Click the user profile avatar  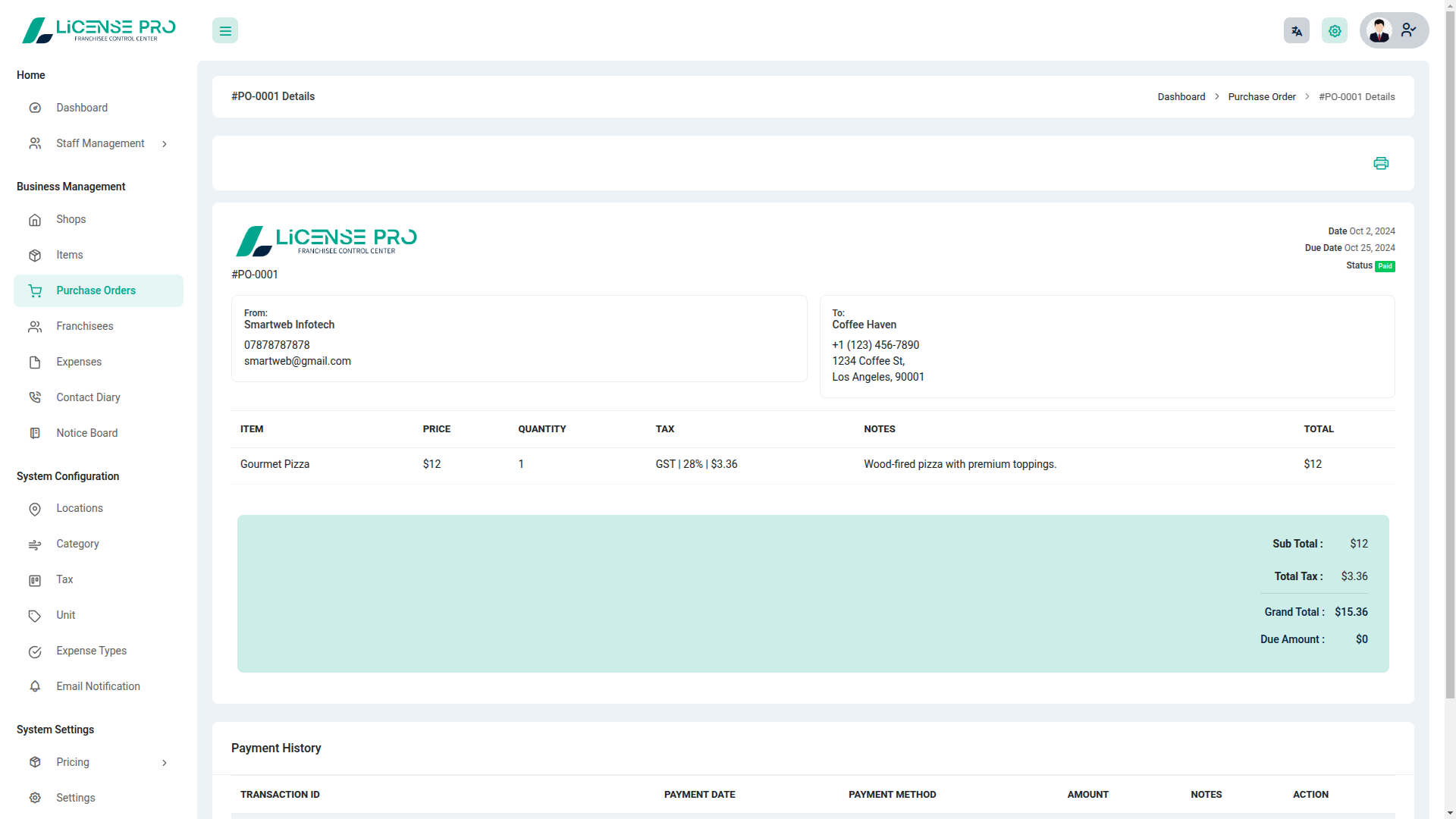click(1379, 30)
